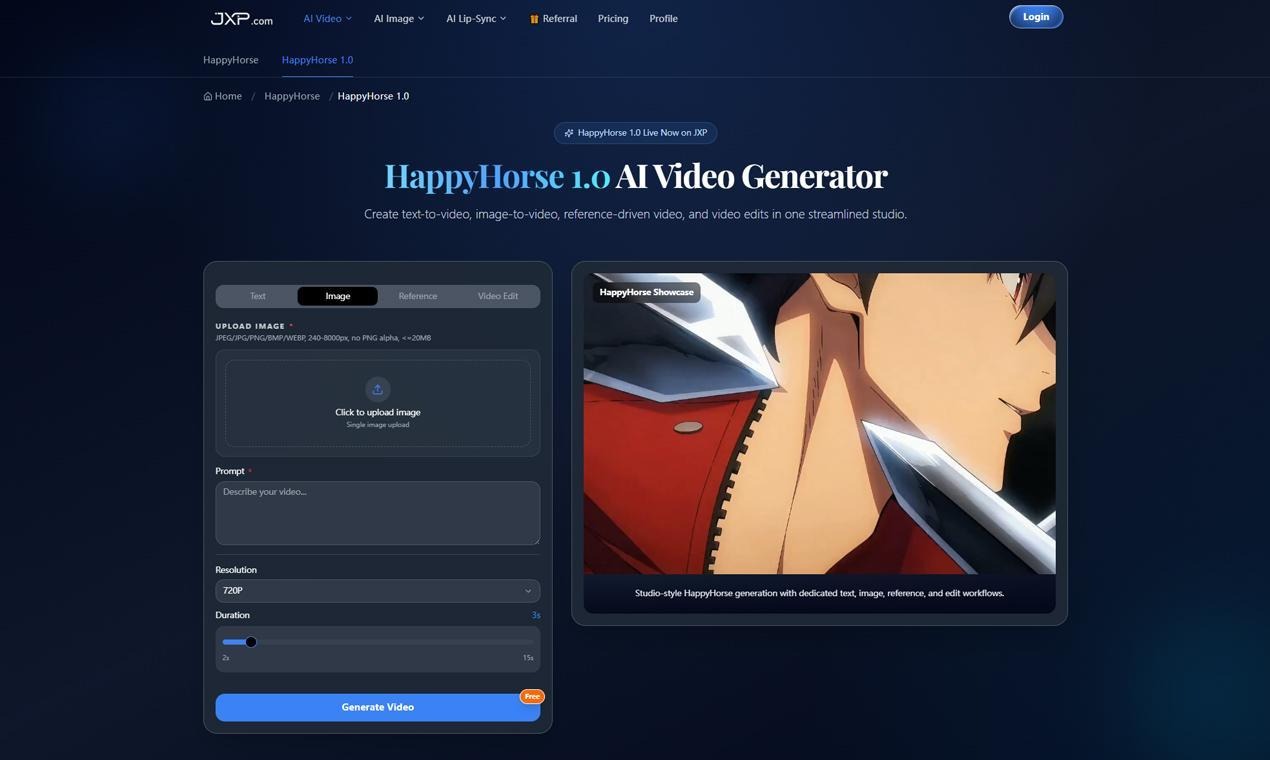Open the Profile menu item
This screenshot has height=760, width=1270.
[663, 19]
